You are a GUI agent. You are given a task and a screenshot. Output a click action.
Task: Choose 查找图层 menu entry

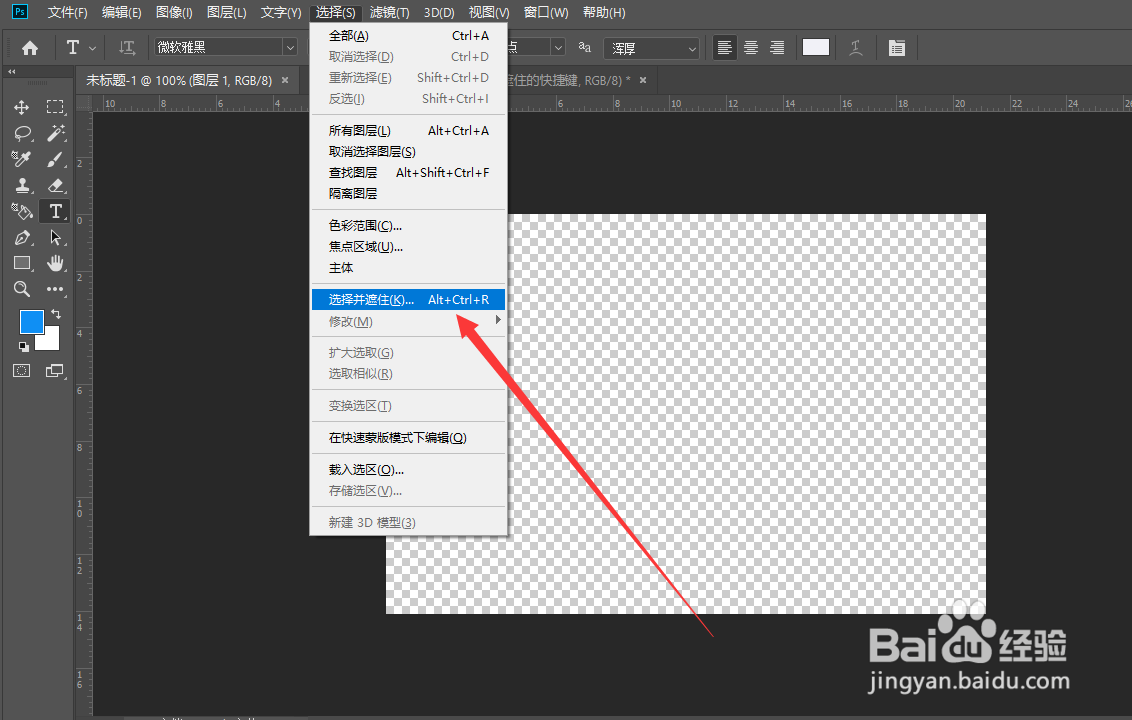tap(408, 173)
